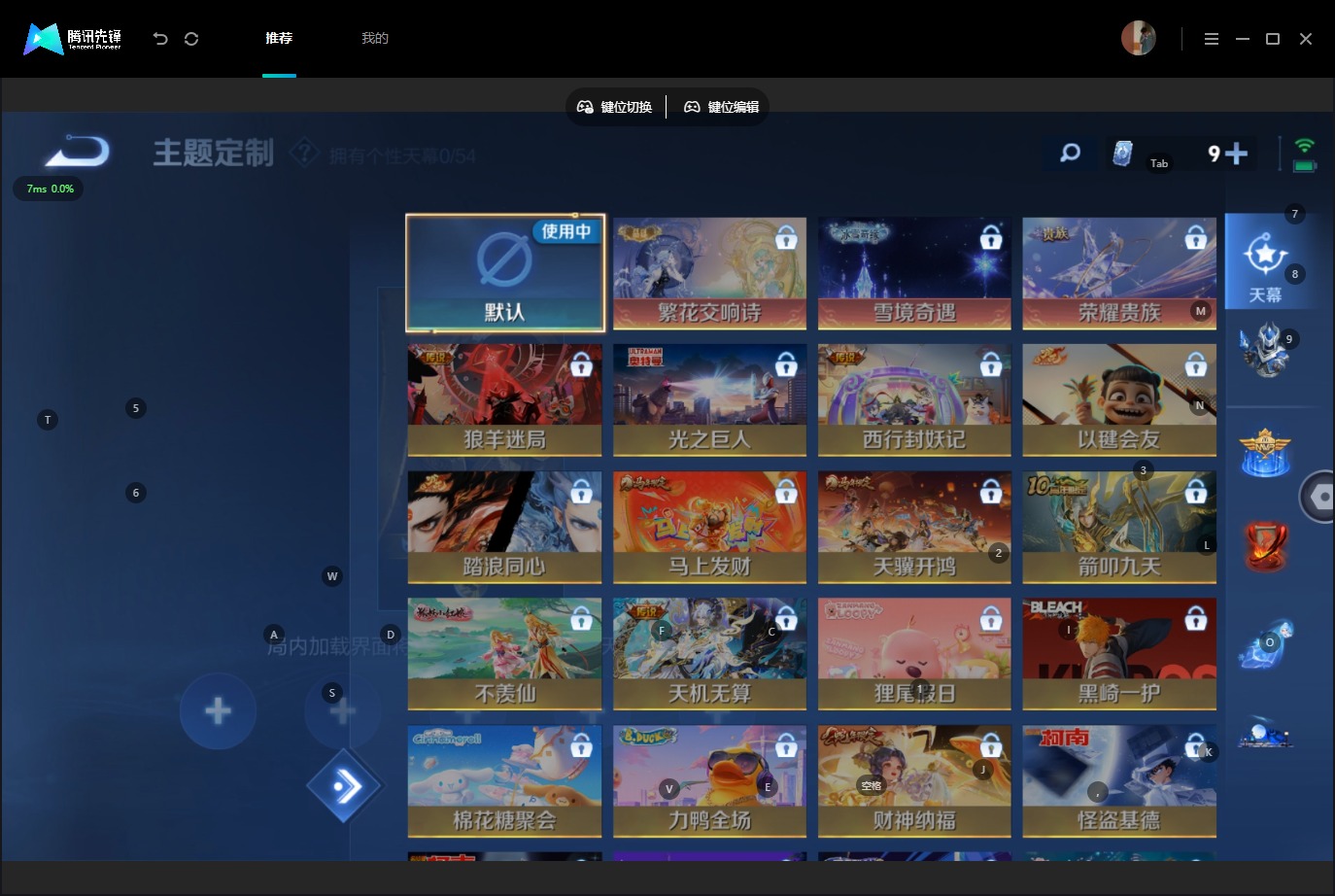Select the 箭叩九天 theme card

(x=1119, y=528)
